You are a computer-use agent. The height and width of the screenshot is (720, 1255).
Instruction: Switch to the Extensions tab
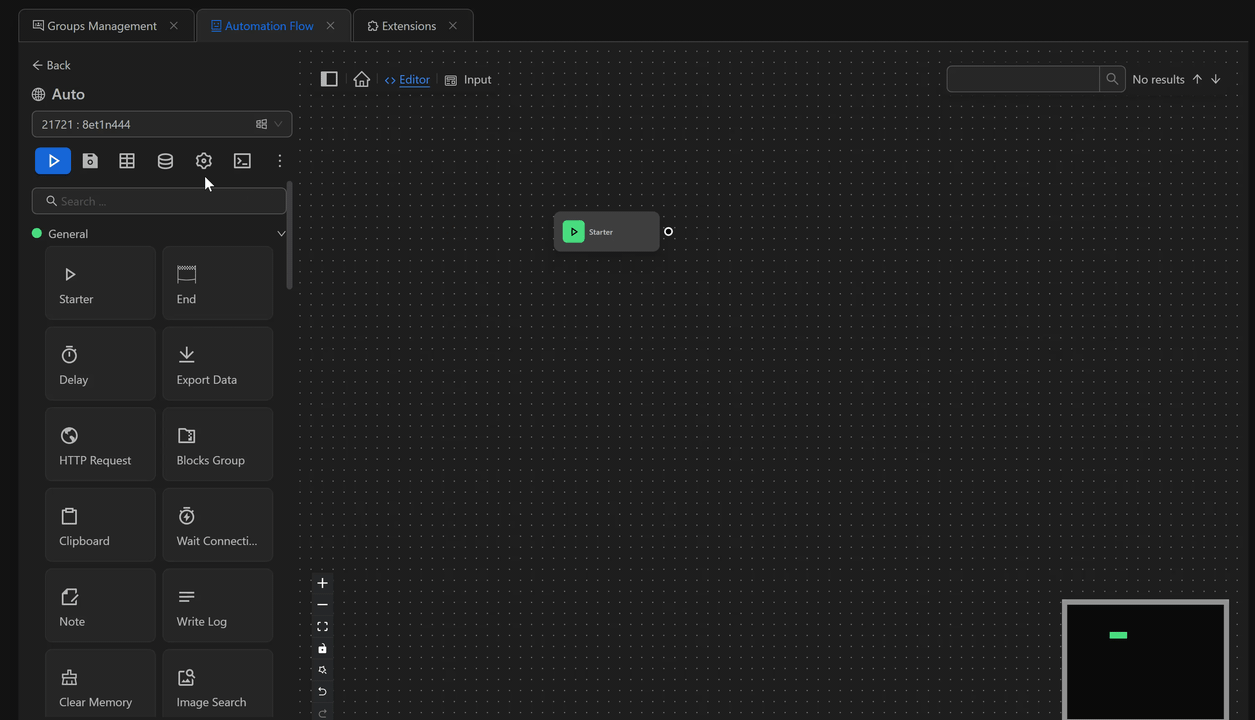click(406, 25)
